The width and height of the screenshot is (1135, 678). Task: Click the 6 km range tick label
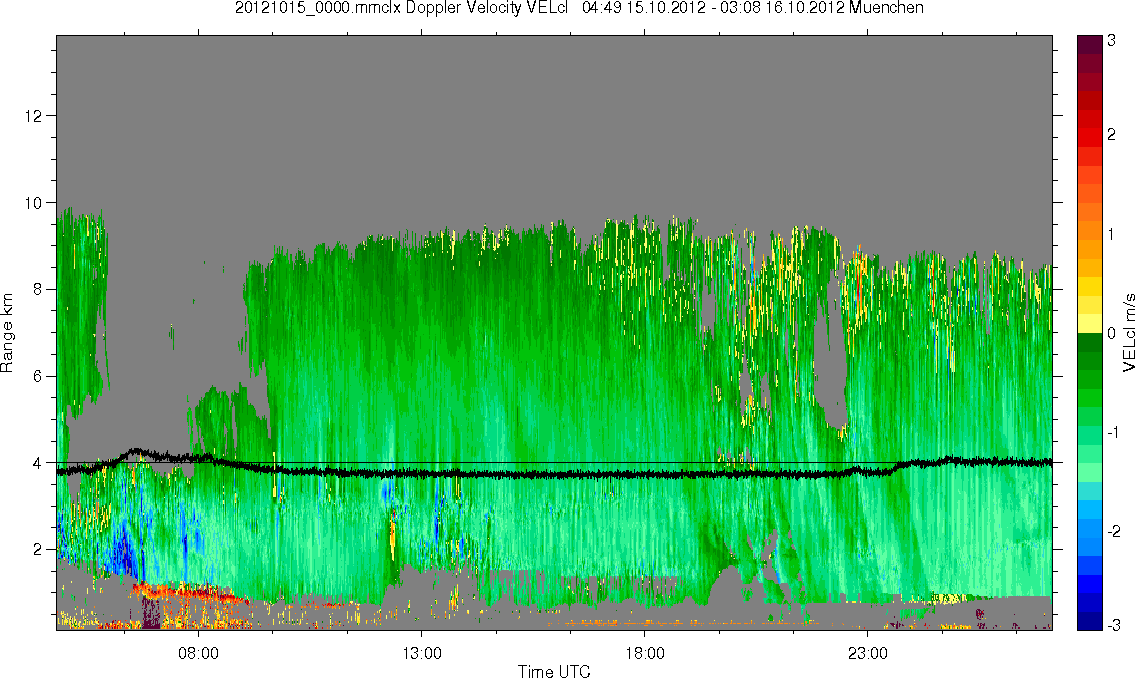38,376
